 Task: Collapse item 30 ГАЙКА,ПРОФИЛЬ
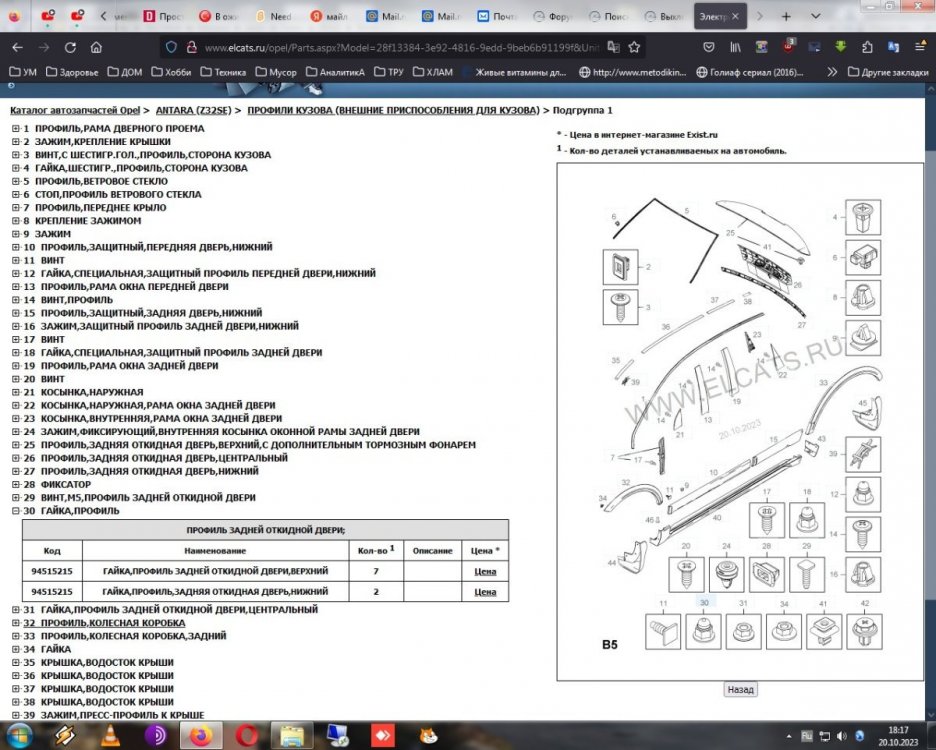tap(15, 511)
